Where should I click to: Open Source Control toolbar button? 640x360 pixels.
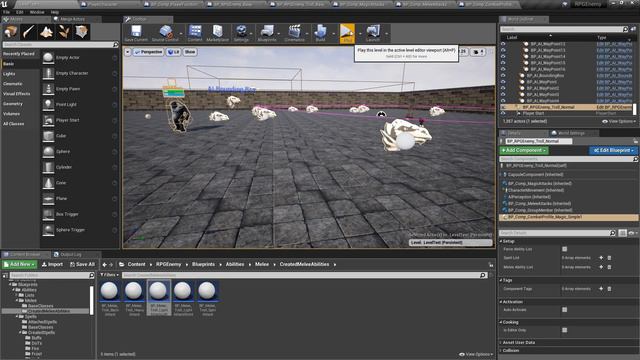165,33
